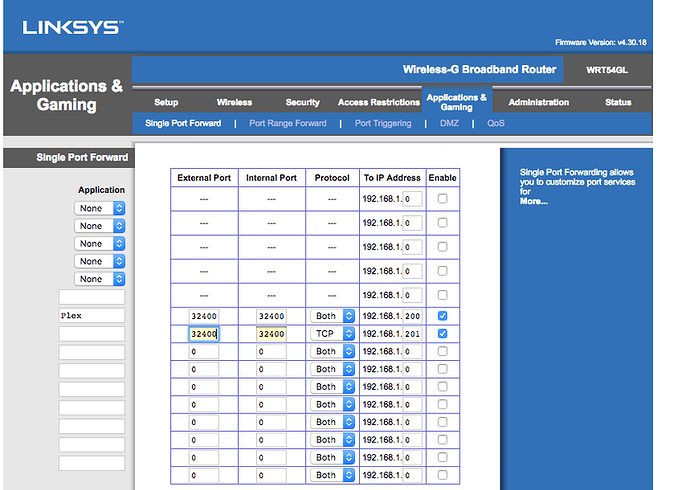This screenshot has height=490, width=690.
Task: Click the Internal Port field in the Both .200 row
Action: (x=271, y=316)
